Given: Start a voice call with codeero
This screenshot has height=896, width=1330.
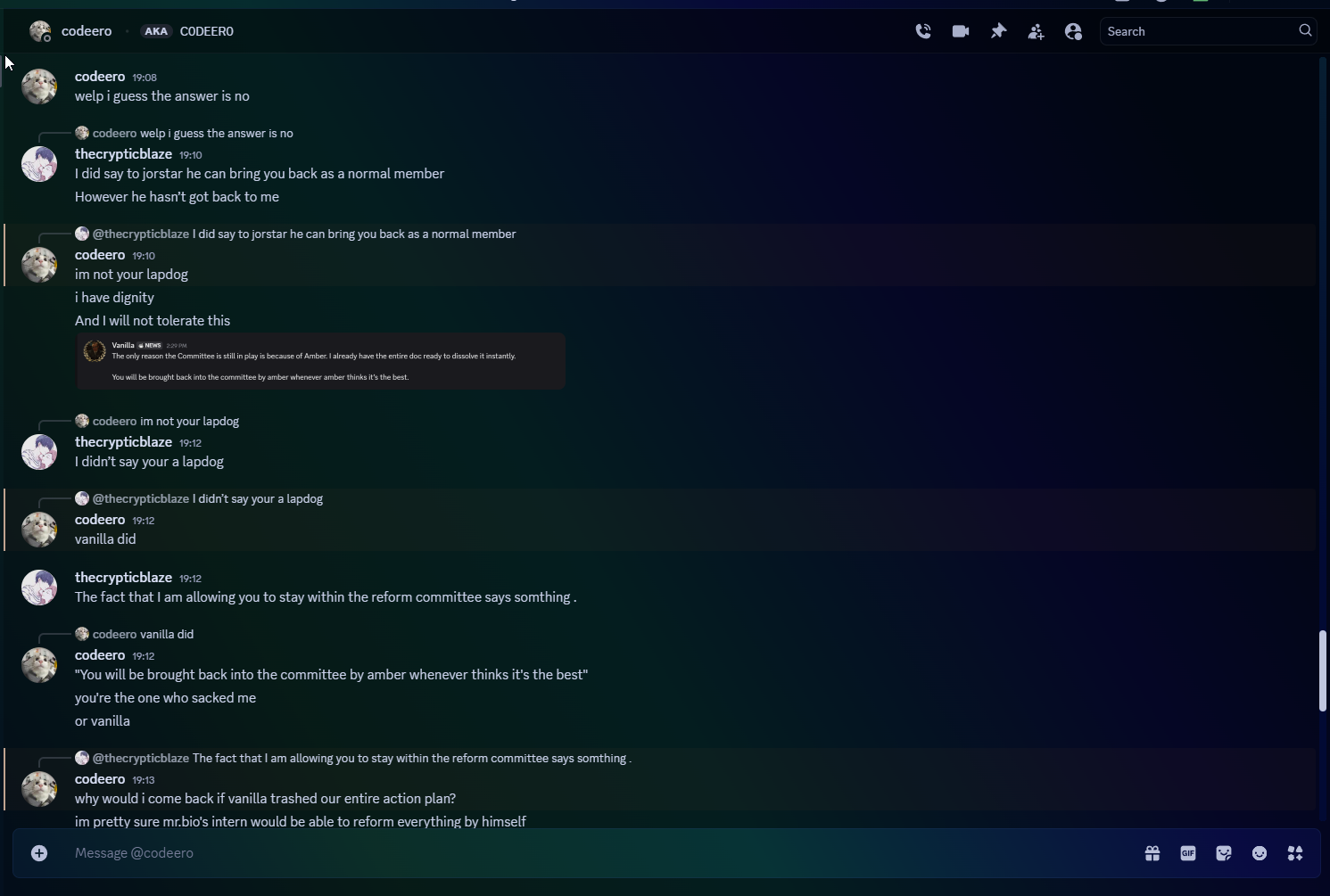Looking at the screenshot, I should pos(923,31).
